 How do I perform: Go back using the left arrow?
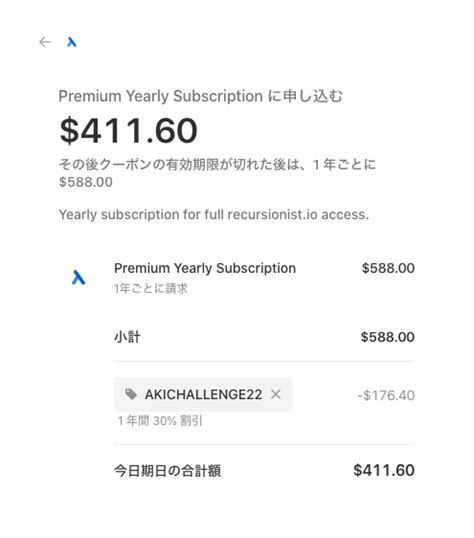coord(45,42)
